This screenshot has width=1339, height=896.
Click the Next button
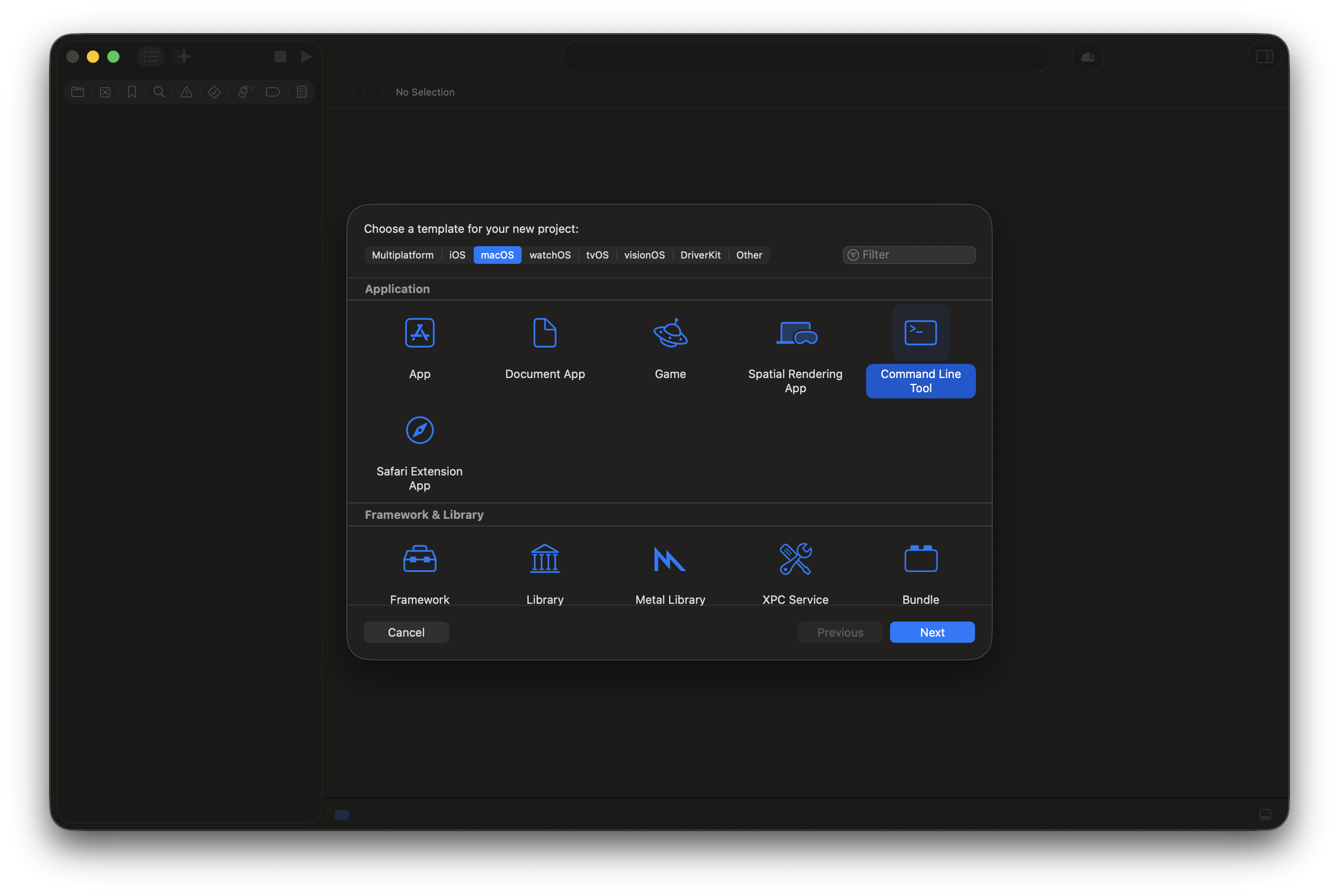tap(932, 632)
